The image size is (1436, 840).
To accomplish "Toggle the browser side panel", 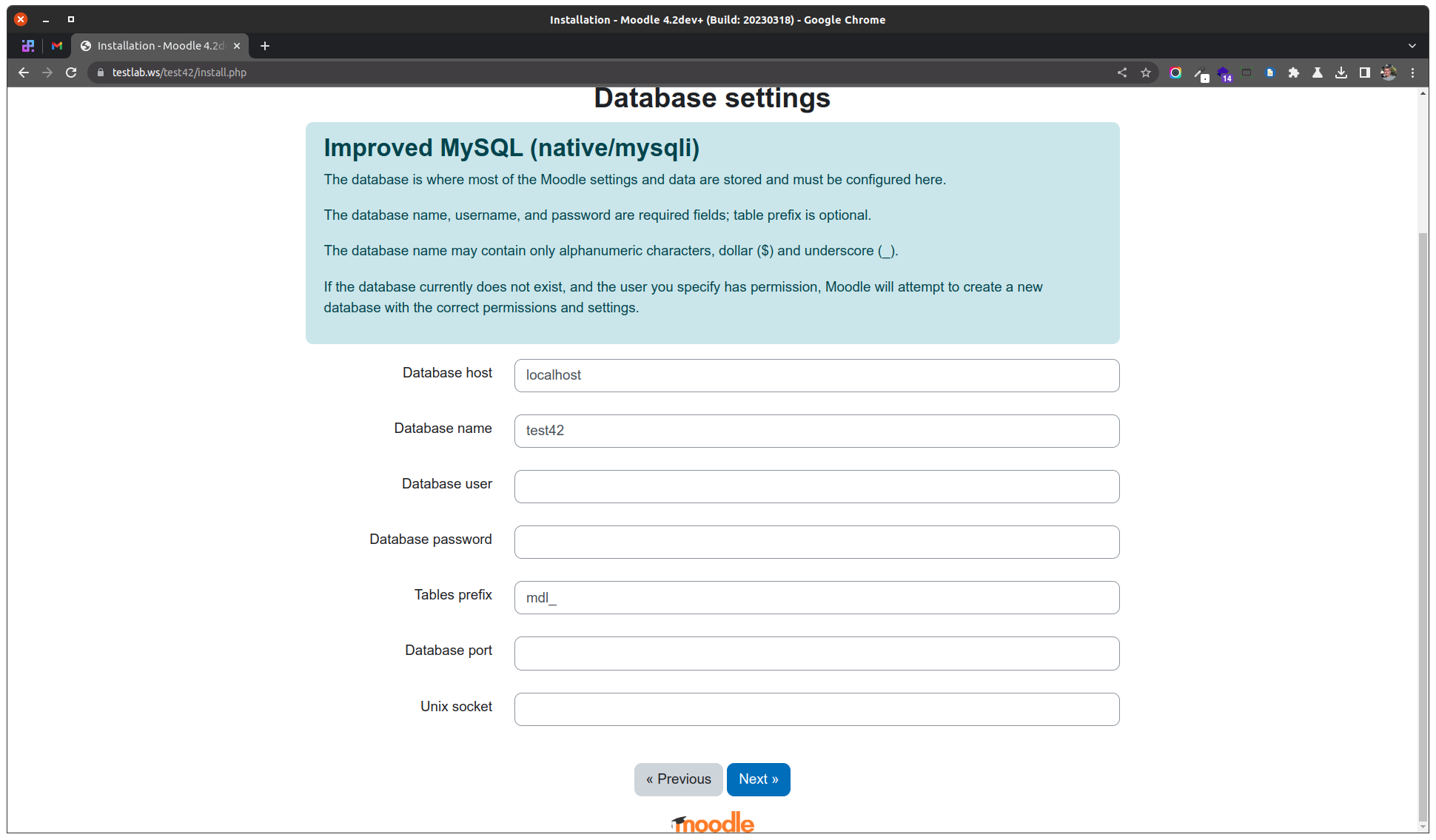I will 1365,73.
